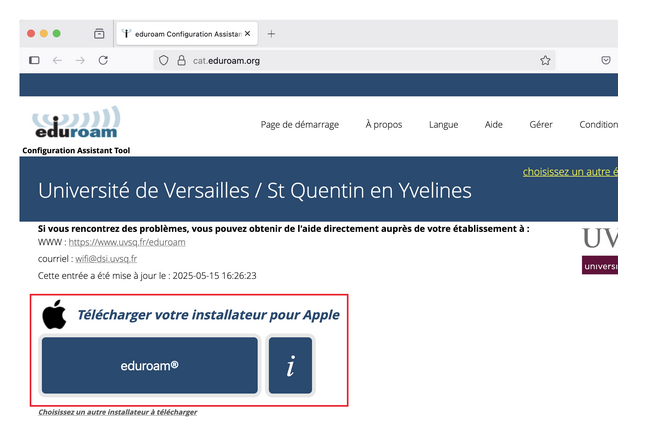This screenshot has width=647, height=438.
Task: Follow the uvsq.fr/eduroam help link
Action: 127,242
